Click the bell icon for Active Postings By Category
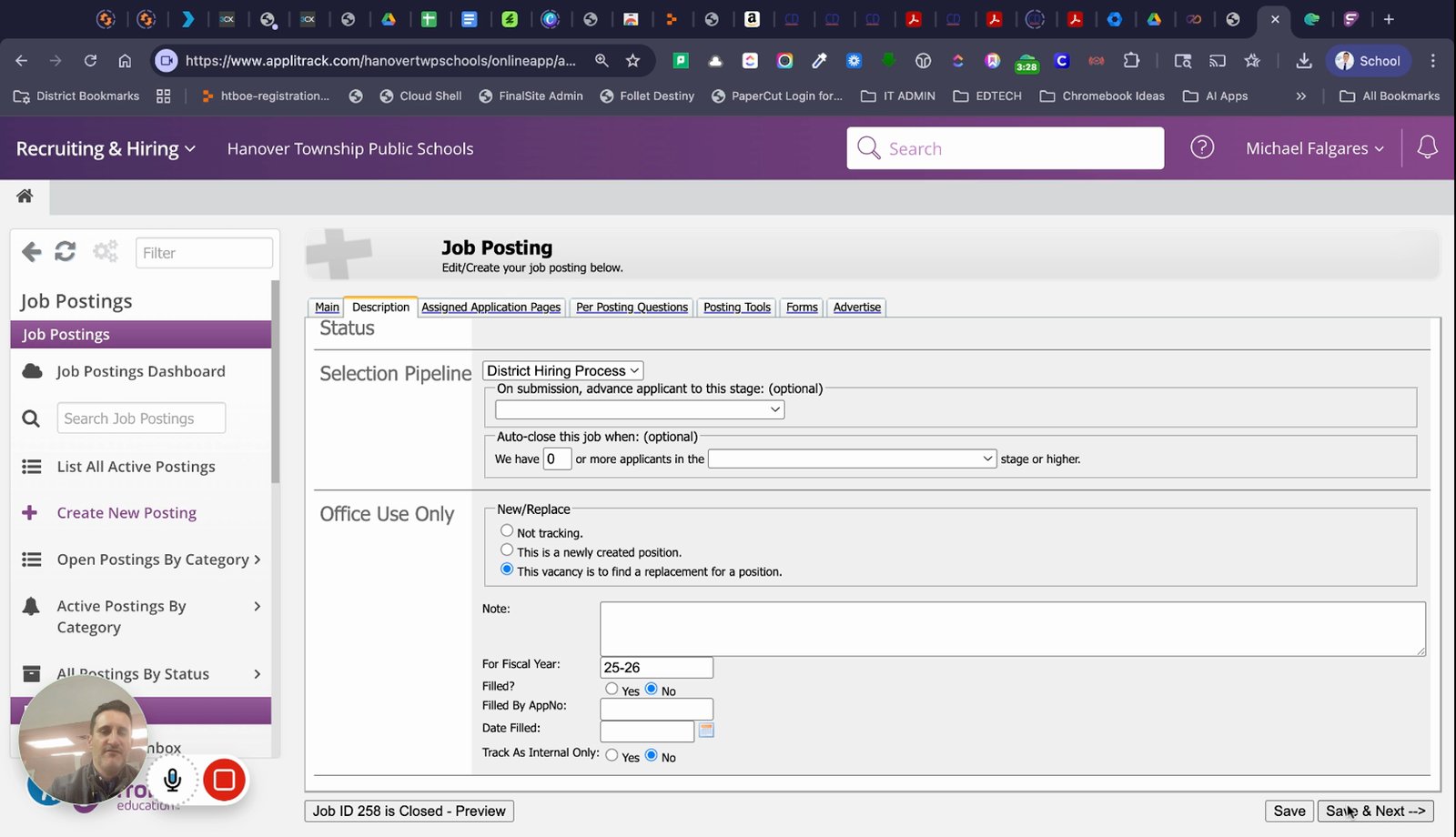The height and width of the screenshot is (837, 1456). (32, 606)
